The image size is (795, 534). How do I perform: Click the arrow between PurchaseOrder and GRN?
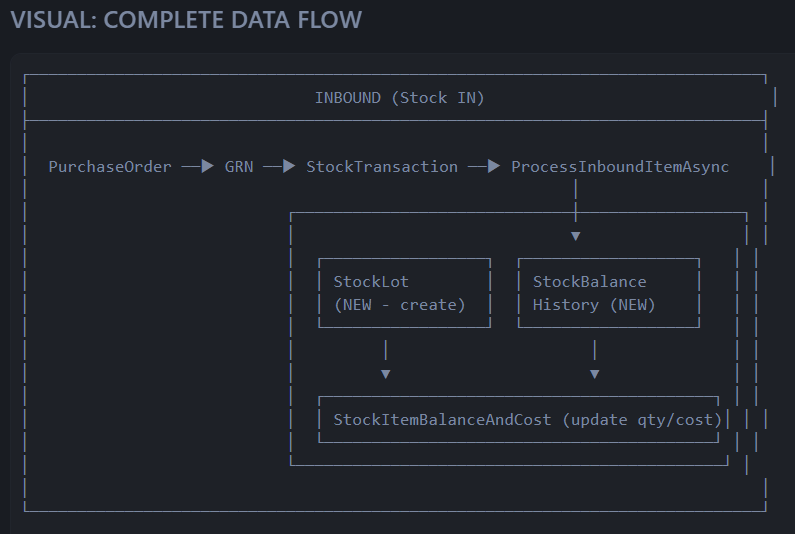[x=198, y=167]
